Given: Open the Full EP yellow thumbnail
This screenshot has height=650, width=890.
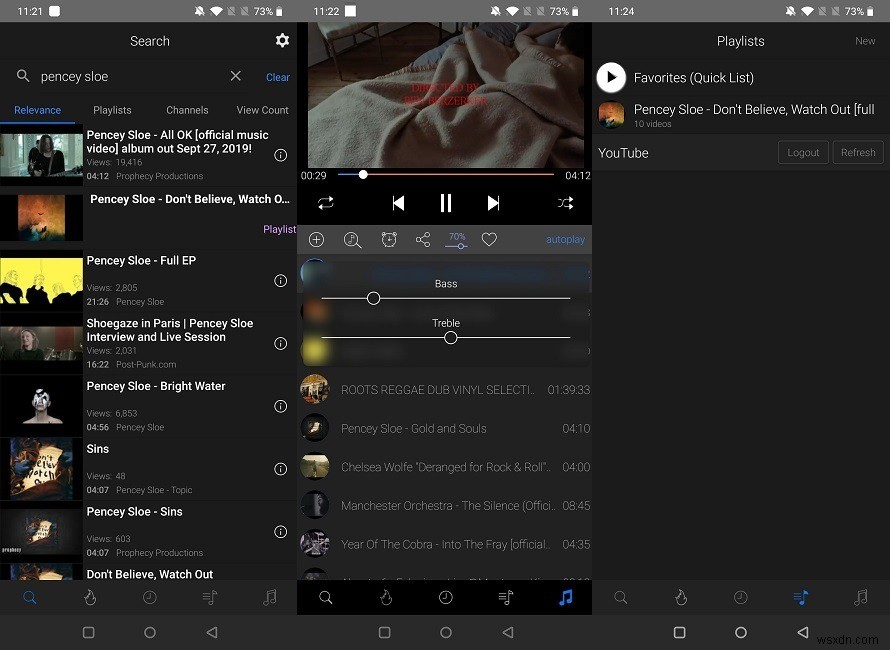Looking at the screenshot, I should click(41, 281).
